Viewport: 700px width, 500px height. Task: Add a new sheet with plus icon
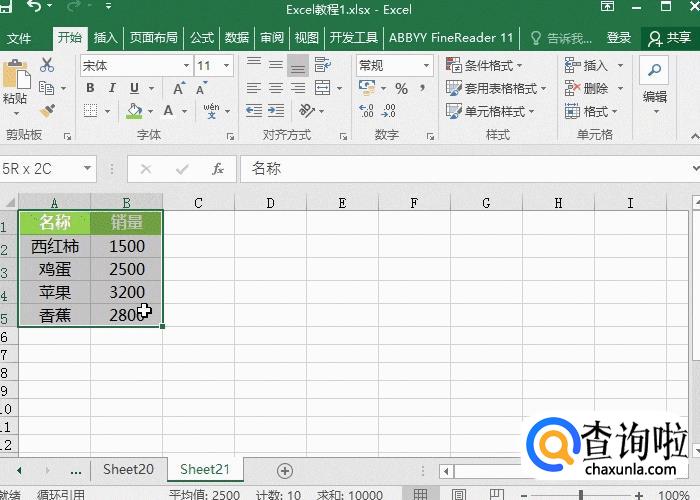285,470
